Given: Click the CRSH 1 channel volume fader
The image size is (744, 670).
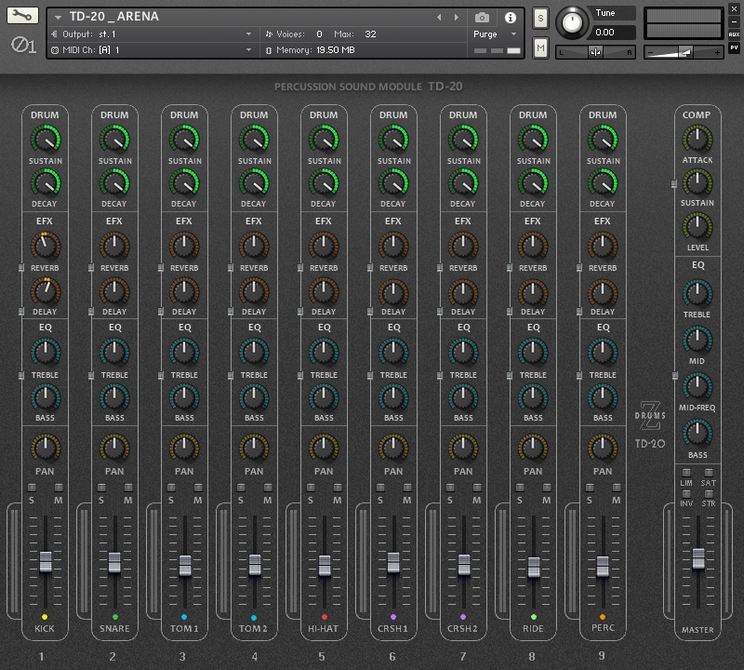Looking at the screenshot, I should 393,563.
